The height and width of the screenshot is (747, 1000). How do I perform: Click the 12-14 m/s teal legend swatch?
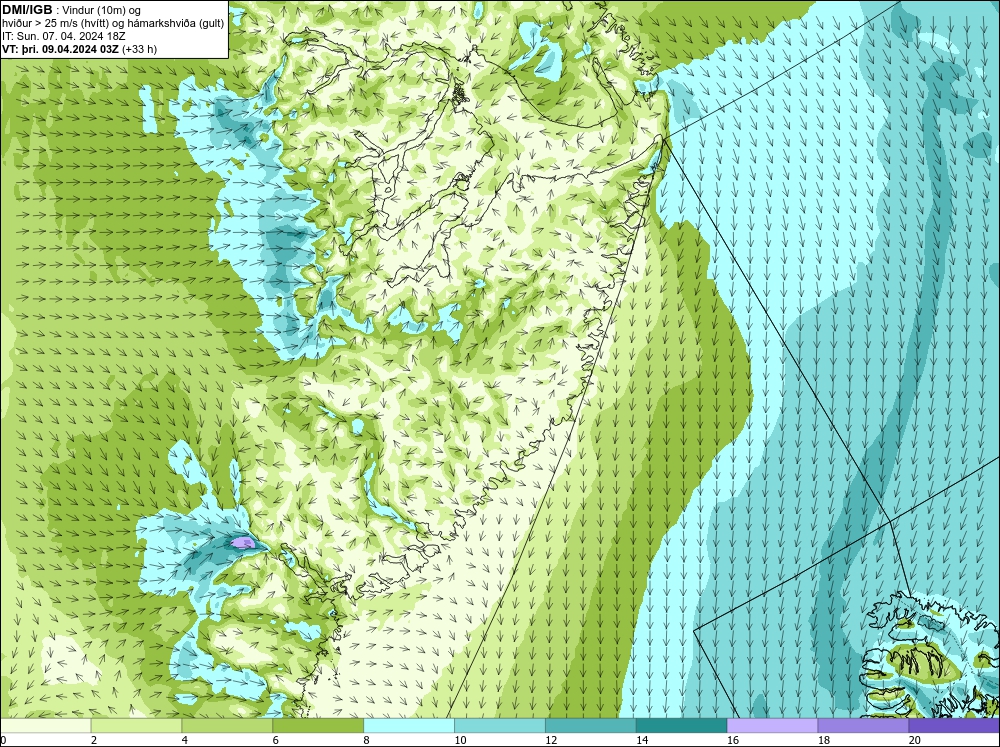point(591,726)
